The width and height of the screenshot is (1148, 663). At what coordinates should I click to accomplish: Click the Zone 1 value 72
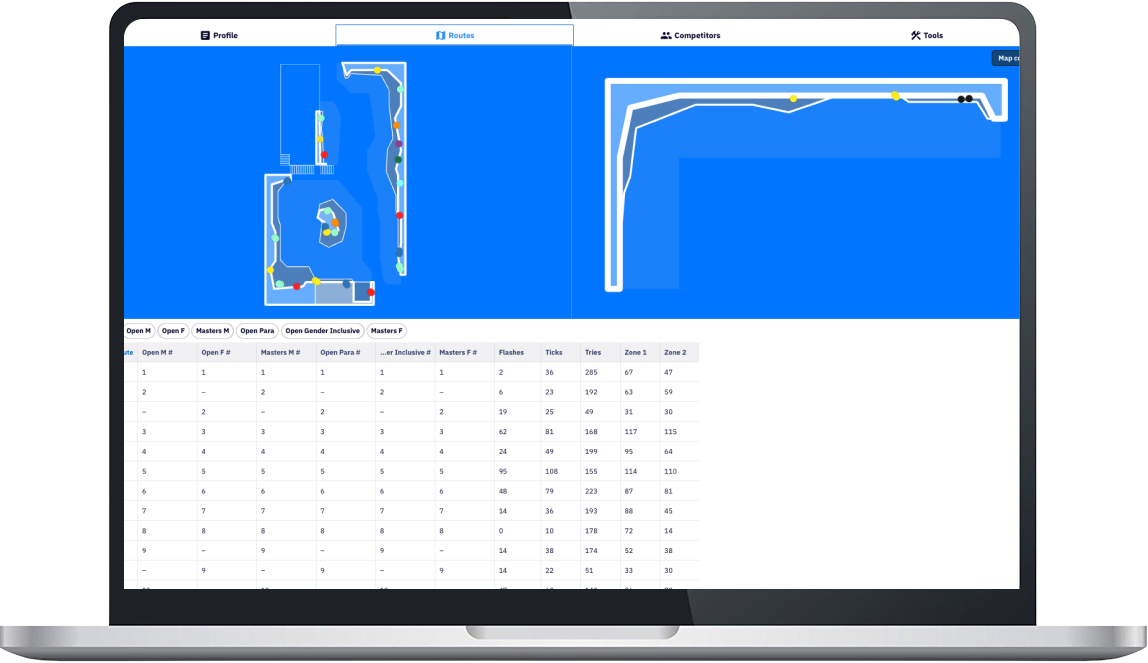pos(629,531)
